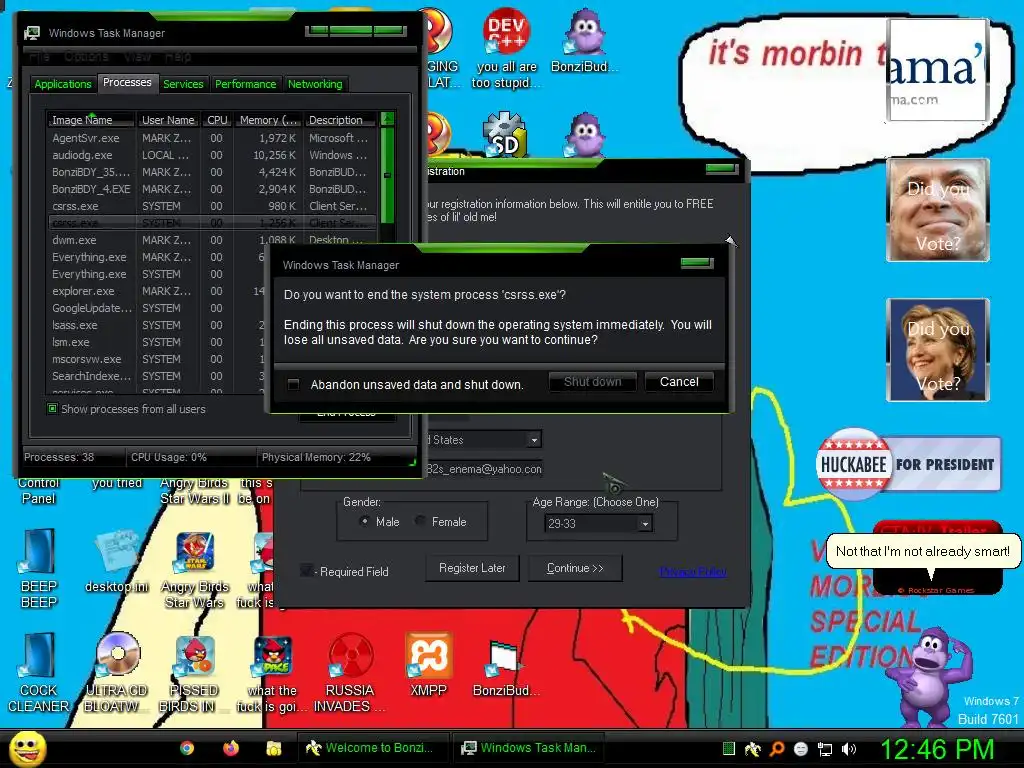Toggle Show processes from all users
Image resolution: width=1024 pixels, height=768 pixels.
click(x=52, y=408)
